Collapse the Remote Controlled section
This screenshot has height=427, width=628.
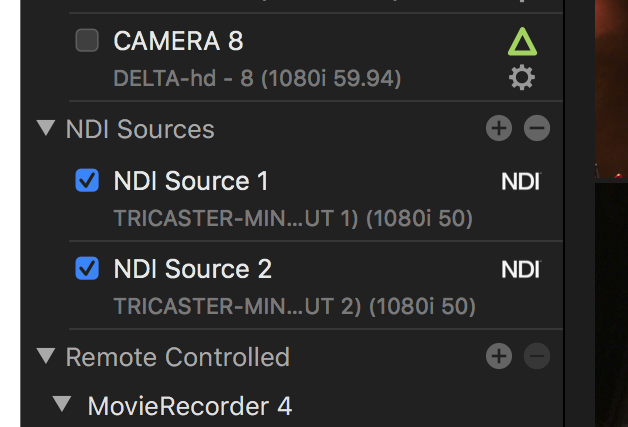tap(45, 356)
